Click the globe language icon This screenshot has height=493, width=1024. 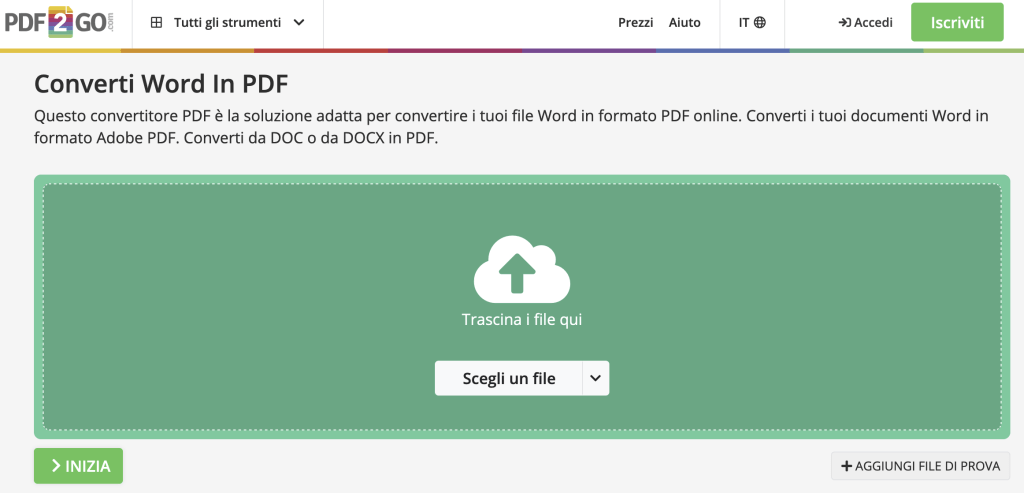click(x=760, y=23)
